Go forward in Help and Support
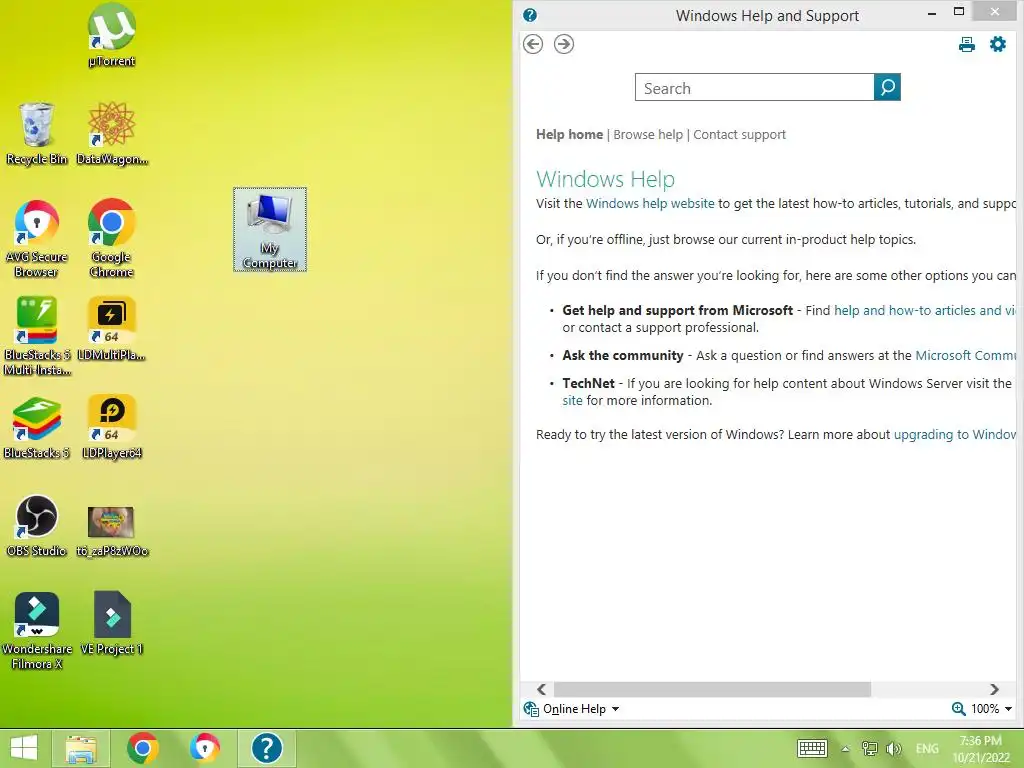The width and height of the screenshot is (1024, 768). [x=564, y=44]
